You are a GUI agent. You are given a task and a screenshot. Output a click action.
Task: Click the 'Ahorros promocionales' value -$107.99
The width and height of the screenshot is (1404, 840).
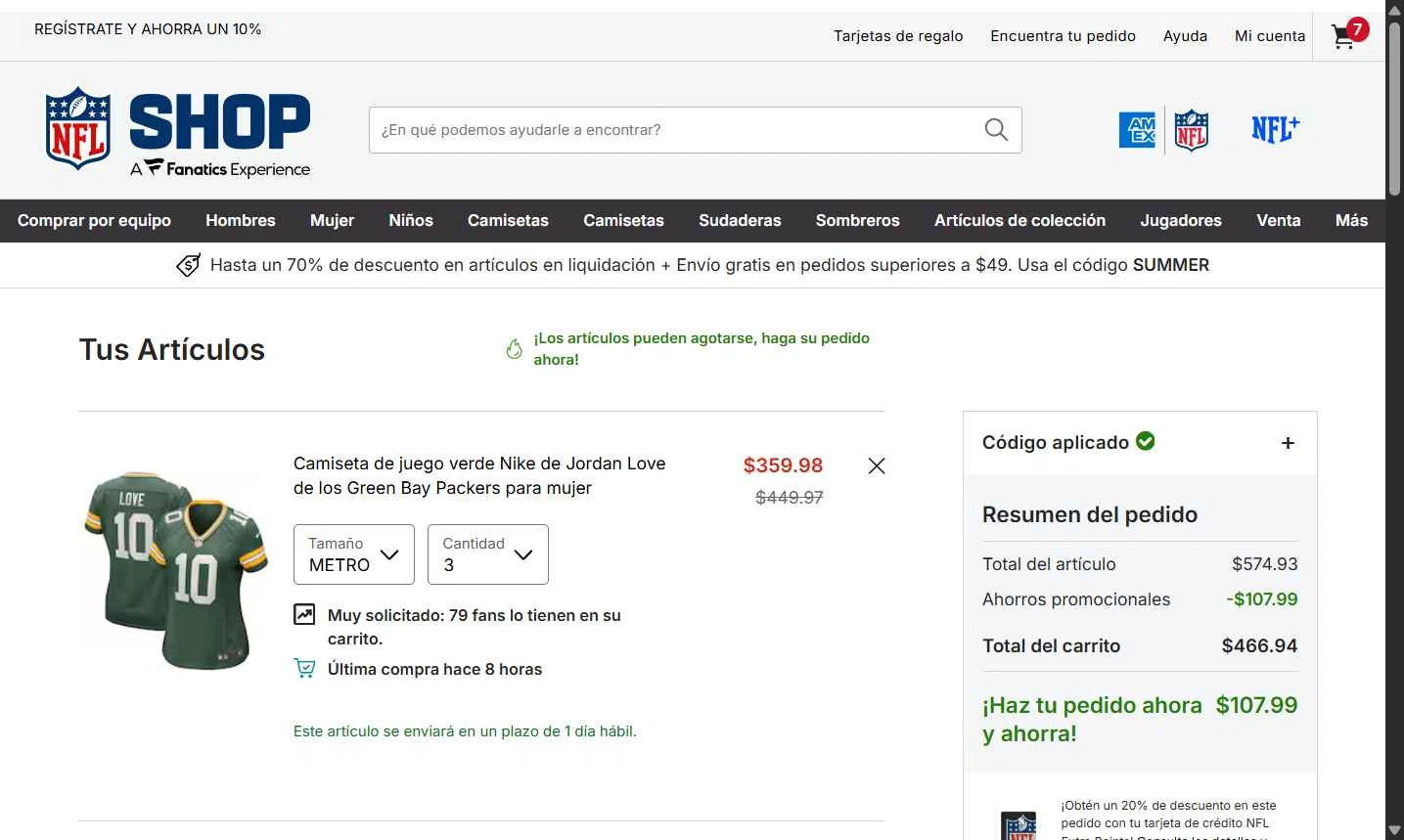pos(1261,599)
